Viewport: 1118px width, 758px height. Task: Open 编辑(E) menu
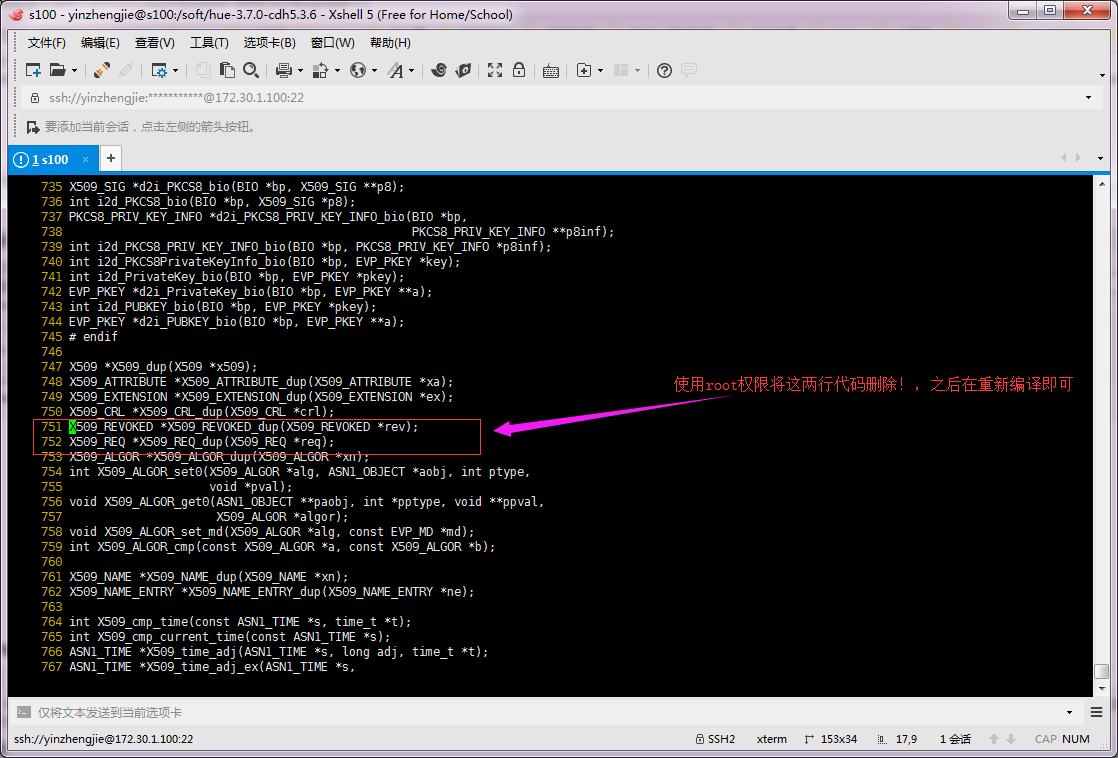pyautogui.click(x=101, y=43)
